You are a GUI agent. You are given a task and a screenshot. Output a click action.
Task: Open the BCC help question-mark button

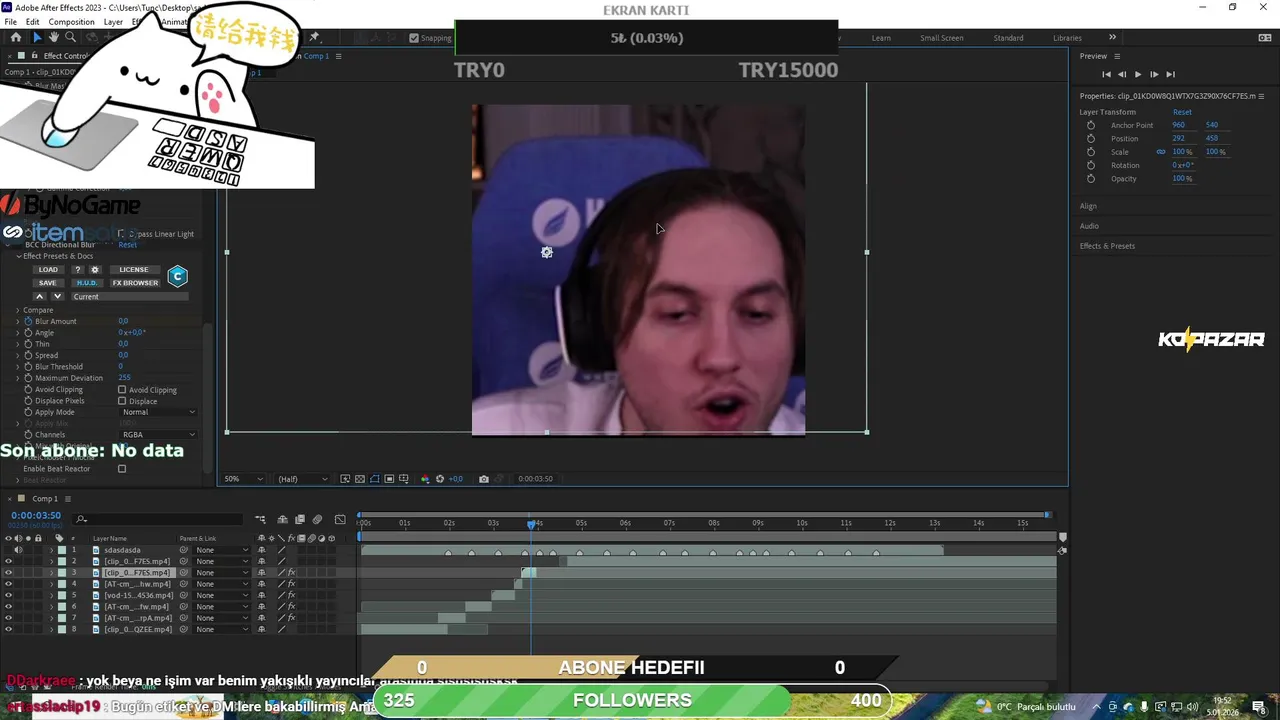(x=77, y=269)
